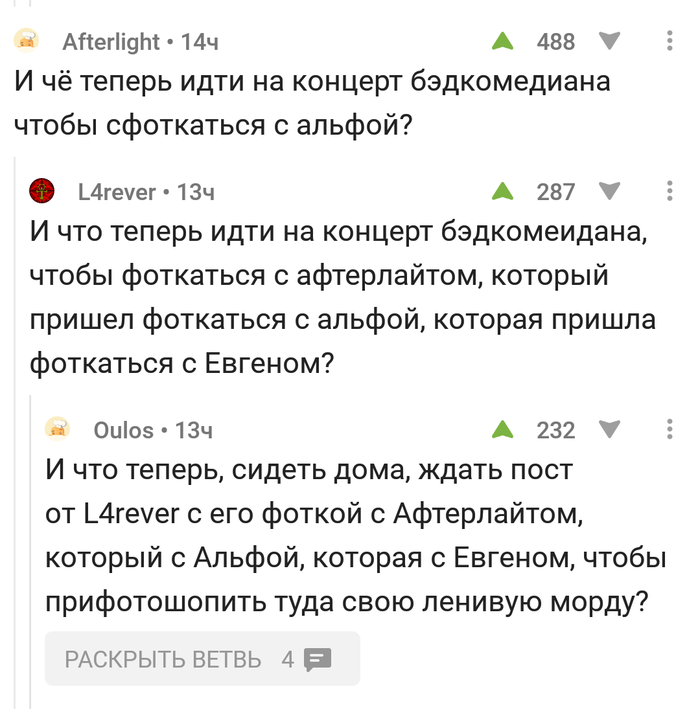Viewport: 700px width, 709px height.
Task: Upvote L4rever's comment
Action: pos(502,191)
